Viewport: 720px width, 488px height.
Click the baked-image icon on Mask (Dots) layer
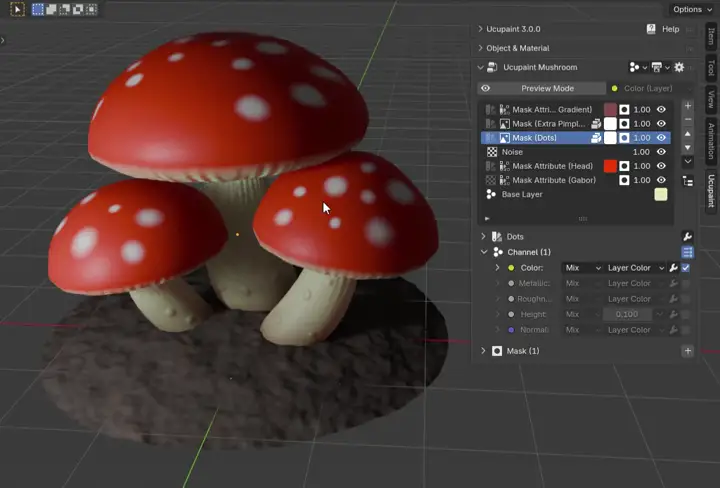596,138
